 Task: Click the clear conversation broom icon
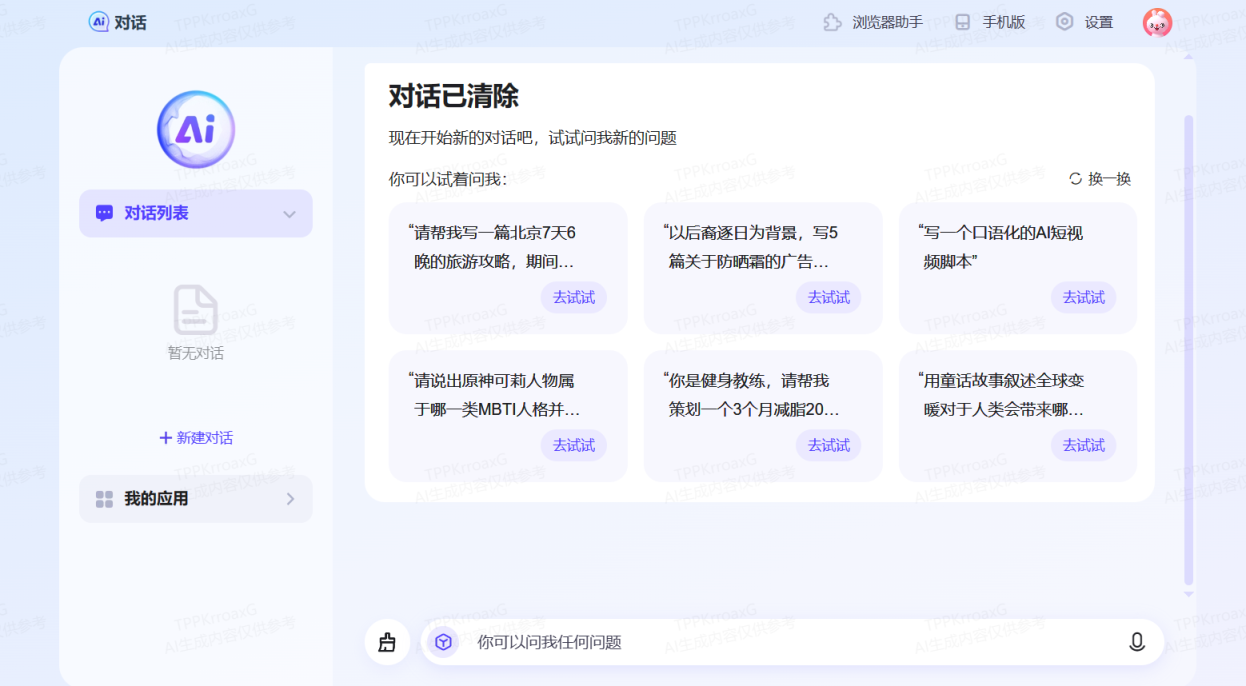click(388, 642)
